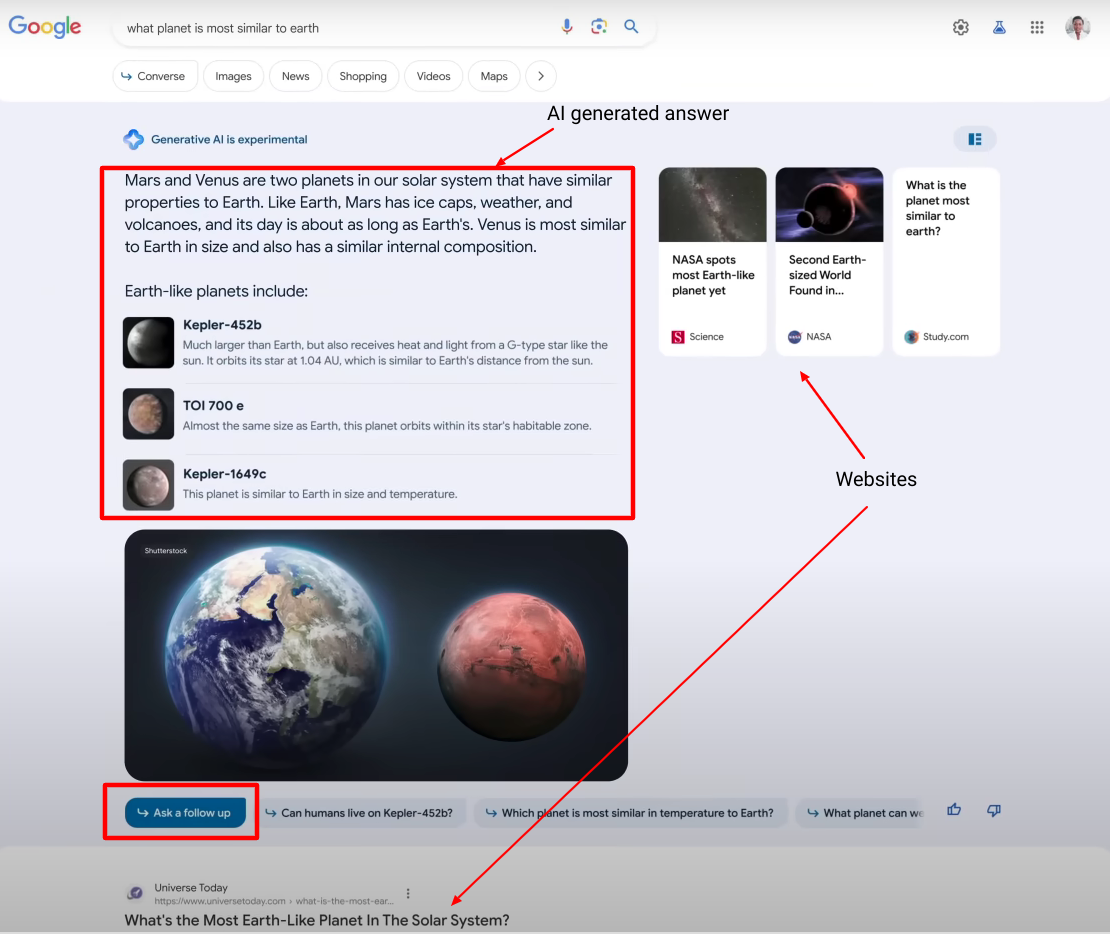The width and height of the screenshot is (1110, 934).
Task: Click the TOI 700 e heading
Action: pyautogui.click(x=213, y=406)
